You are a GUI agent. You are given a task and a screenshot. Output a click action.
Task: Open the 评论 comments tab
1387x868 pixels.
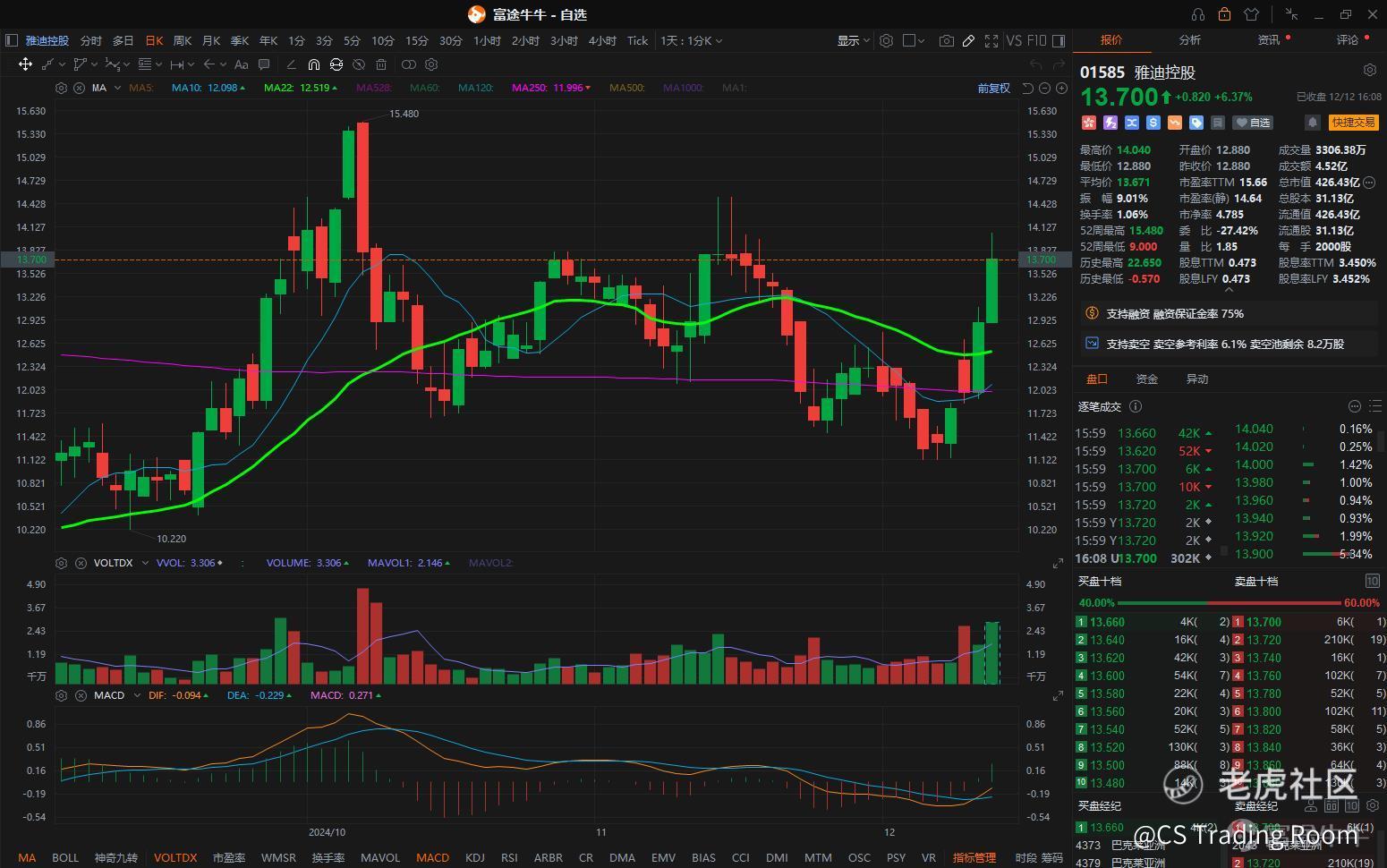(1348, 40)
